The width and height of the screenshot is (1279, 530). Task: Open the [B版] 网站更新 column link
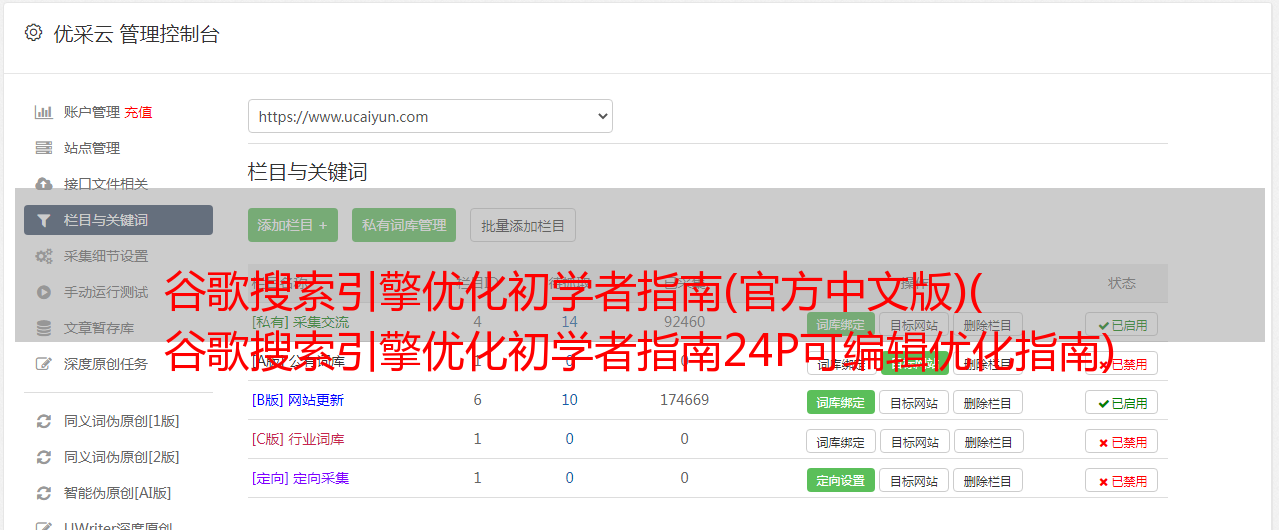(x=298, y=400)
